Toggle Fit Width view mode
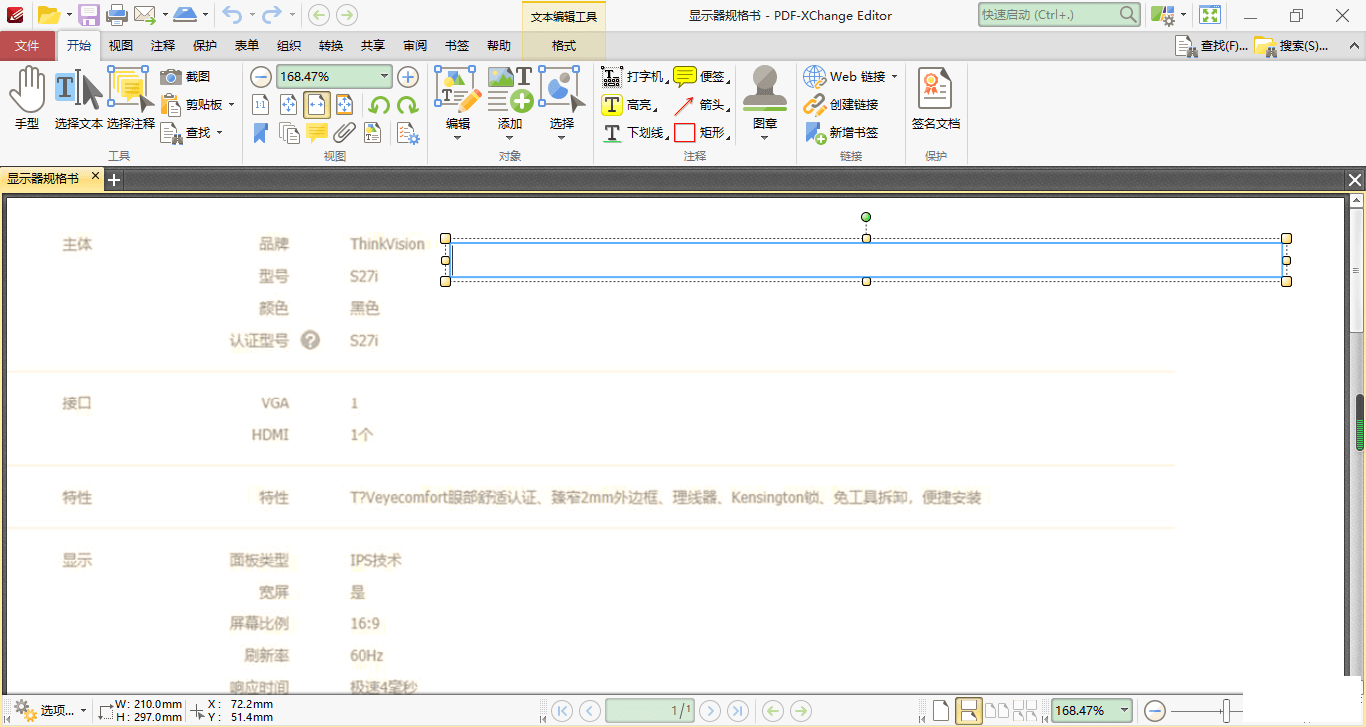Viewport: 1366px width, 727px height. (x=316, y=105)
